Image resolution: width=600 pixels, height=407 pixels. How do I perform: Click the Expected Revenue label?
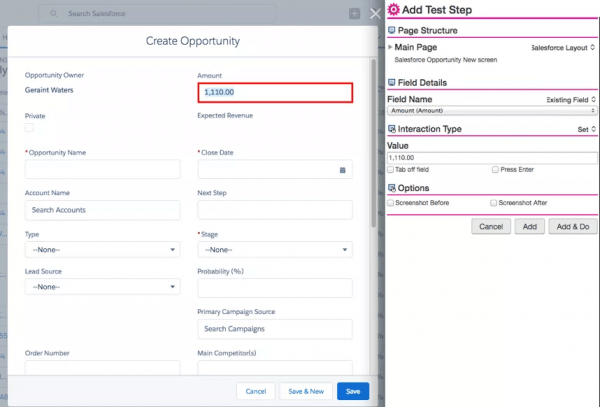pos(225,116)
